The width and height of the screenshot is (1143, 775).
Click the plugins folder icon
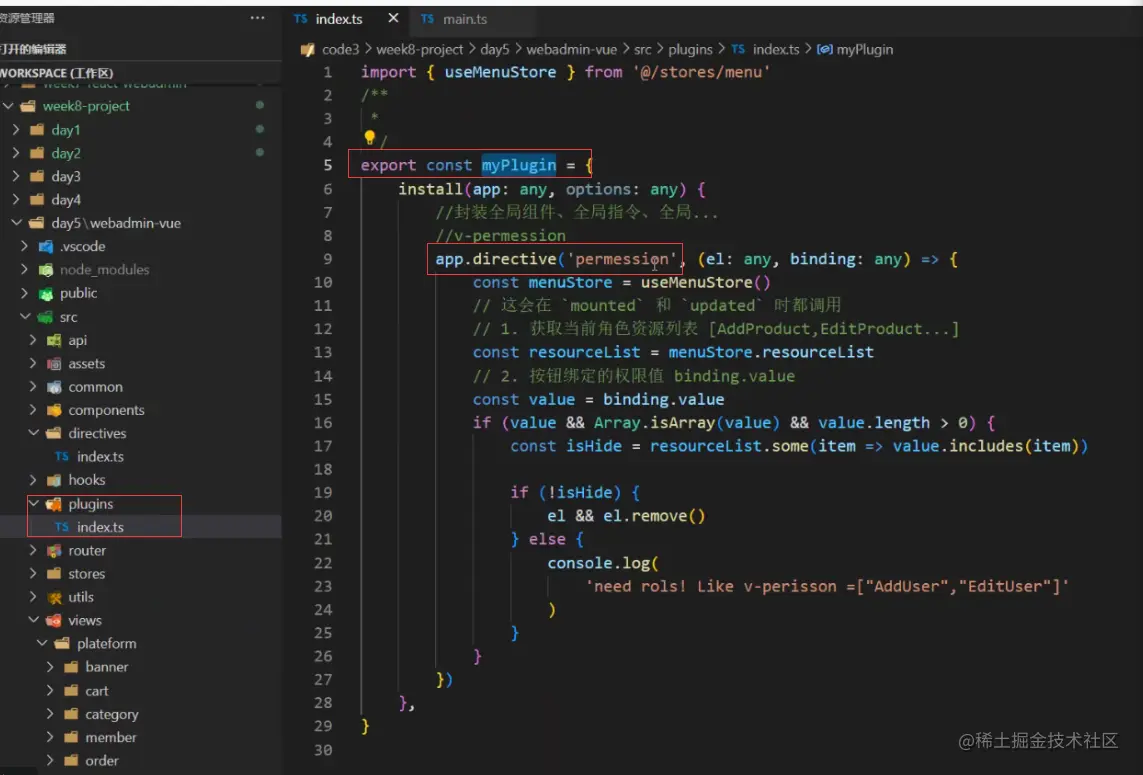click(54, 505)
